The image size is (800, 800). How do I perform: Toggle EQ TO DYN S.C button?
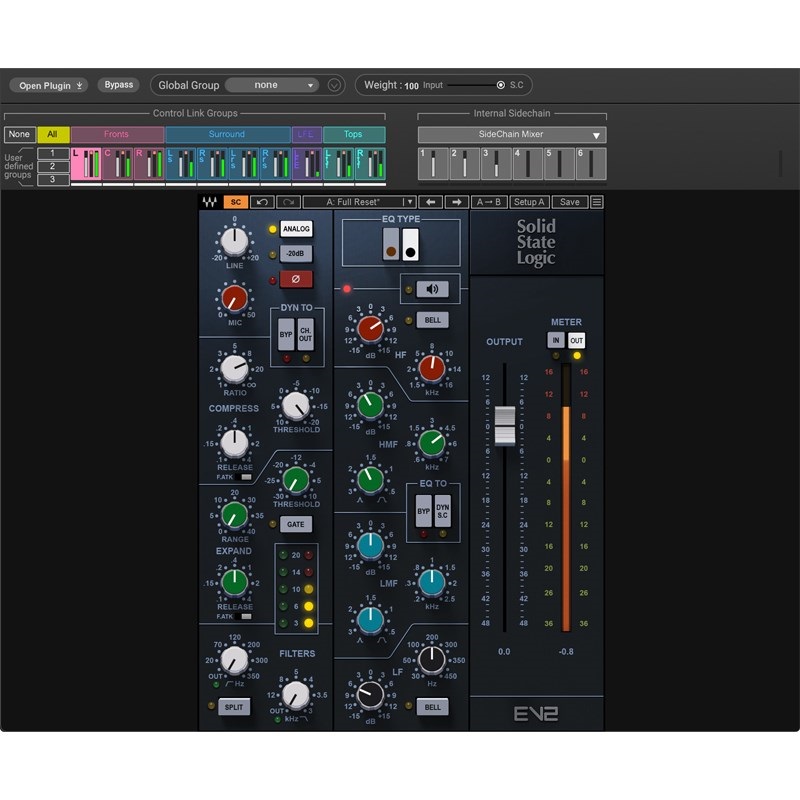(x=443, y=511)
